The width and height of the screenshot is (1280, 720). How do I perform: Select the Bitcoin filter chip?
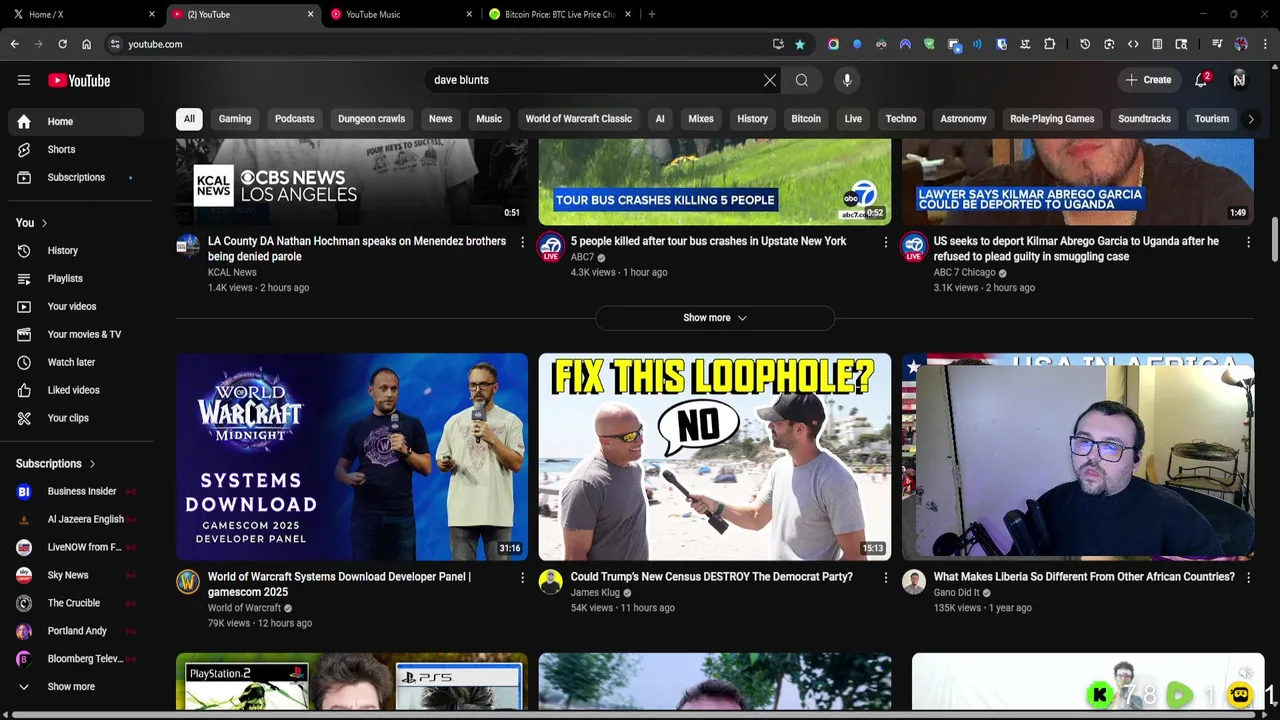coord(806,119)
